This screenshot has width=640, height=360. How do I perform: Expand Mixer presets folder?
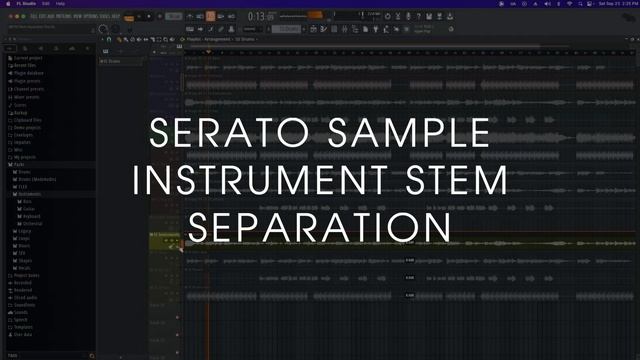27,97
